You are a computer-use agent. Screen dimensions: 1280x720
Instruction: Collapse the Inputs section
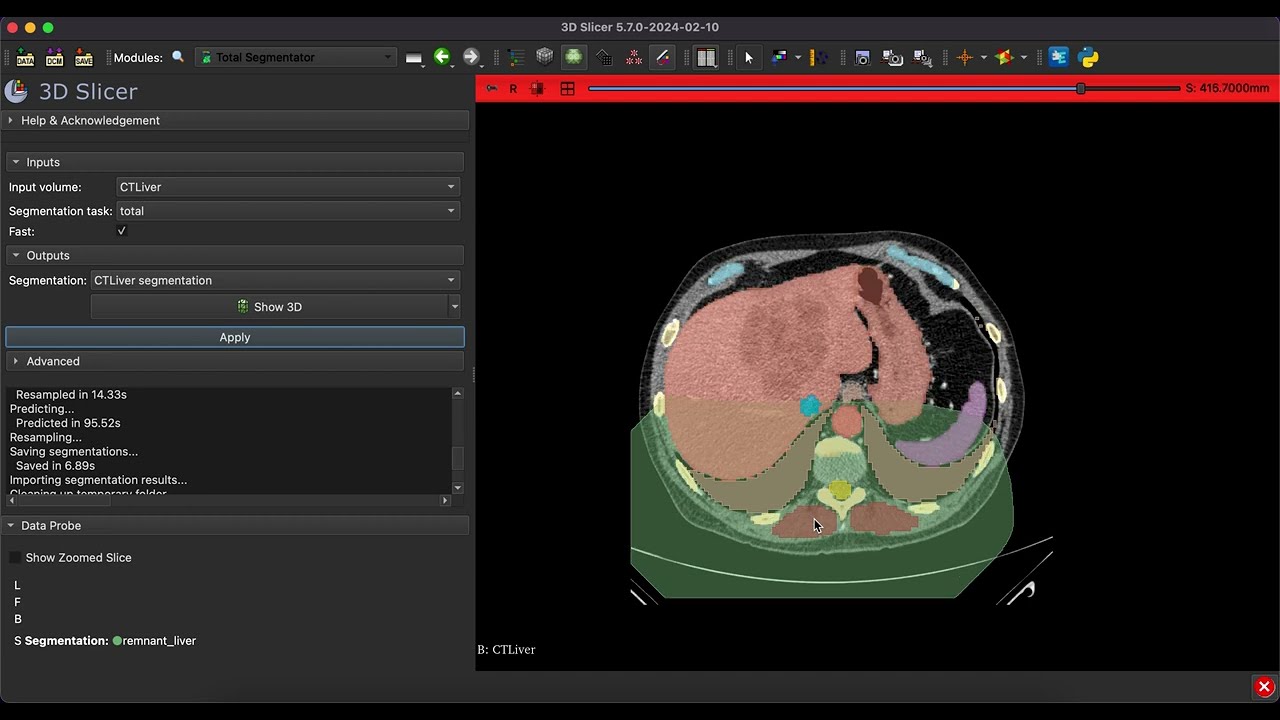[235, 162]
